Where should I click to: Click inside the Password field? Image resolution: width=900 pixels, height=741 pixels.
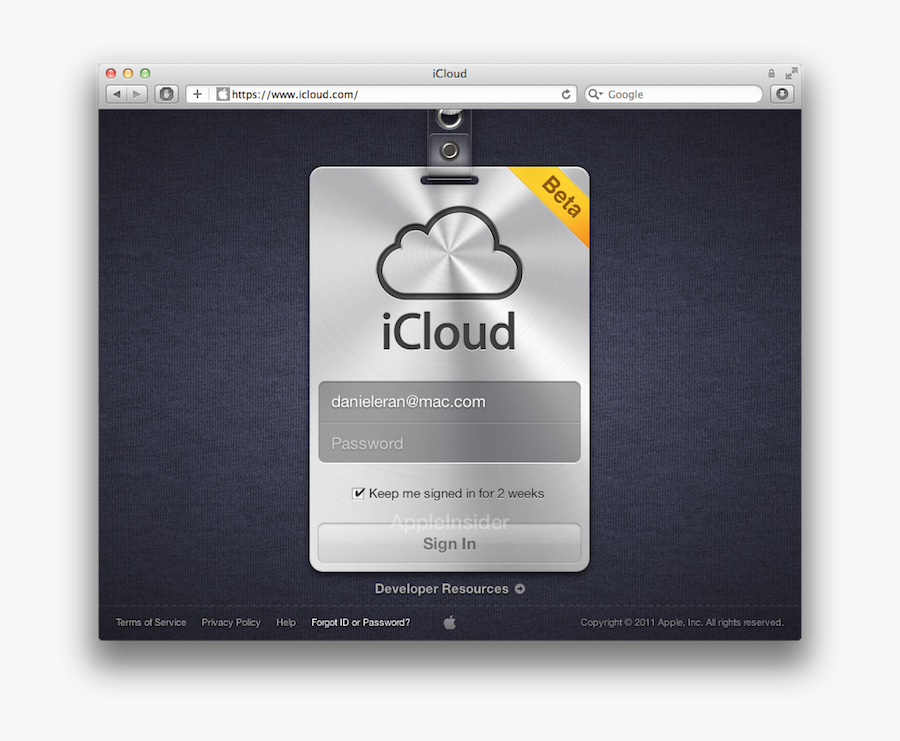(x=449, y=443)
